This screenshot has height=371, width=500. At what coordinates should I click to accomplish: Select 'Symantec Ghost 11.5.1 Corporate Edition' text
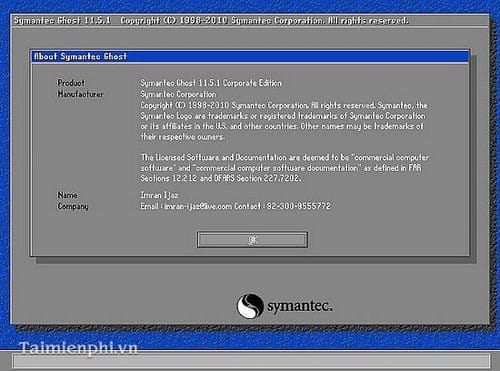[211, 83]
